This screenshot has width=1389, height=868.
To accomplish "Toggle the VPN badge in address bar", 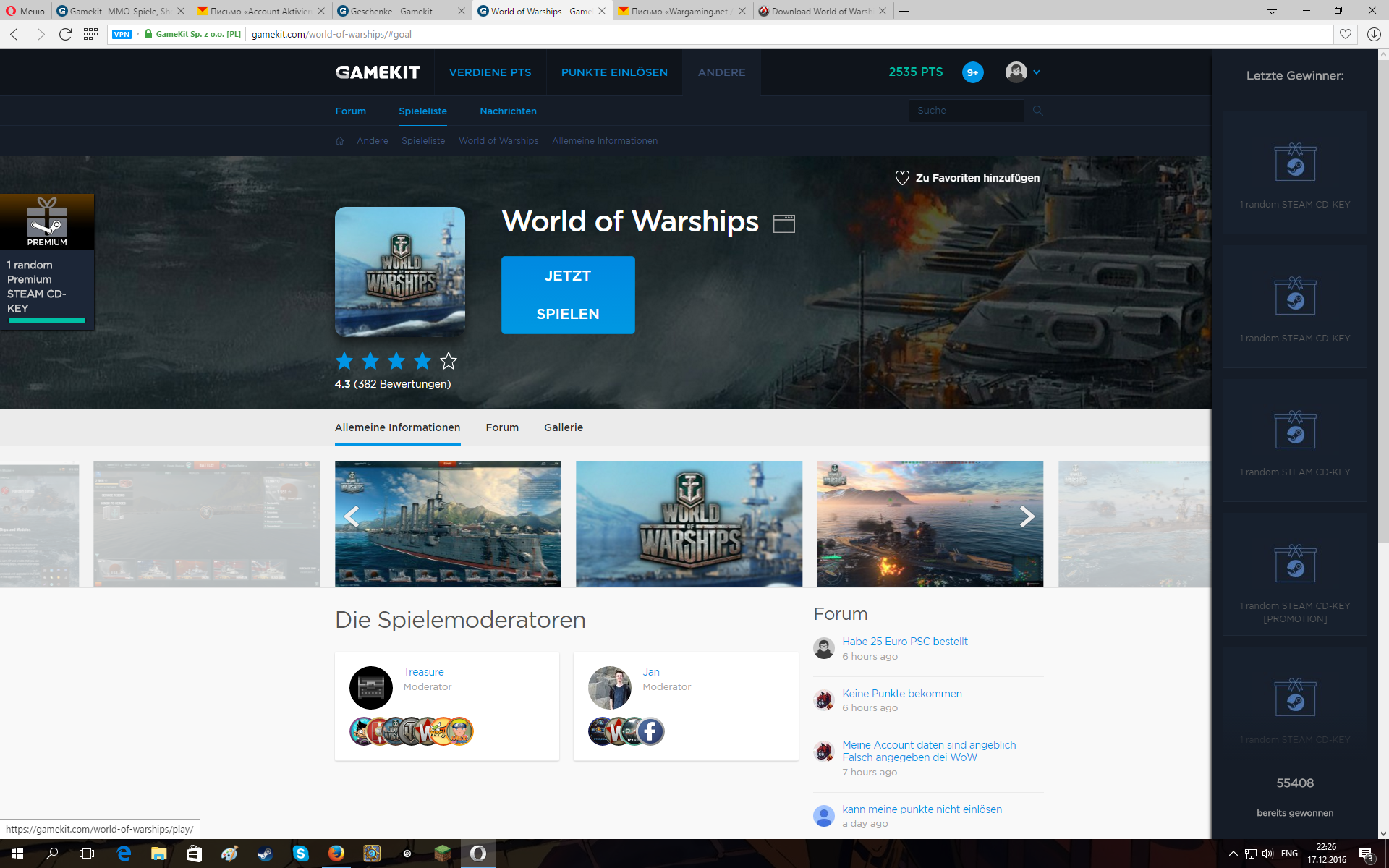I will 122,34.
